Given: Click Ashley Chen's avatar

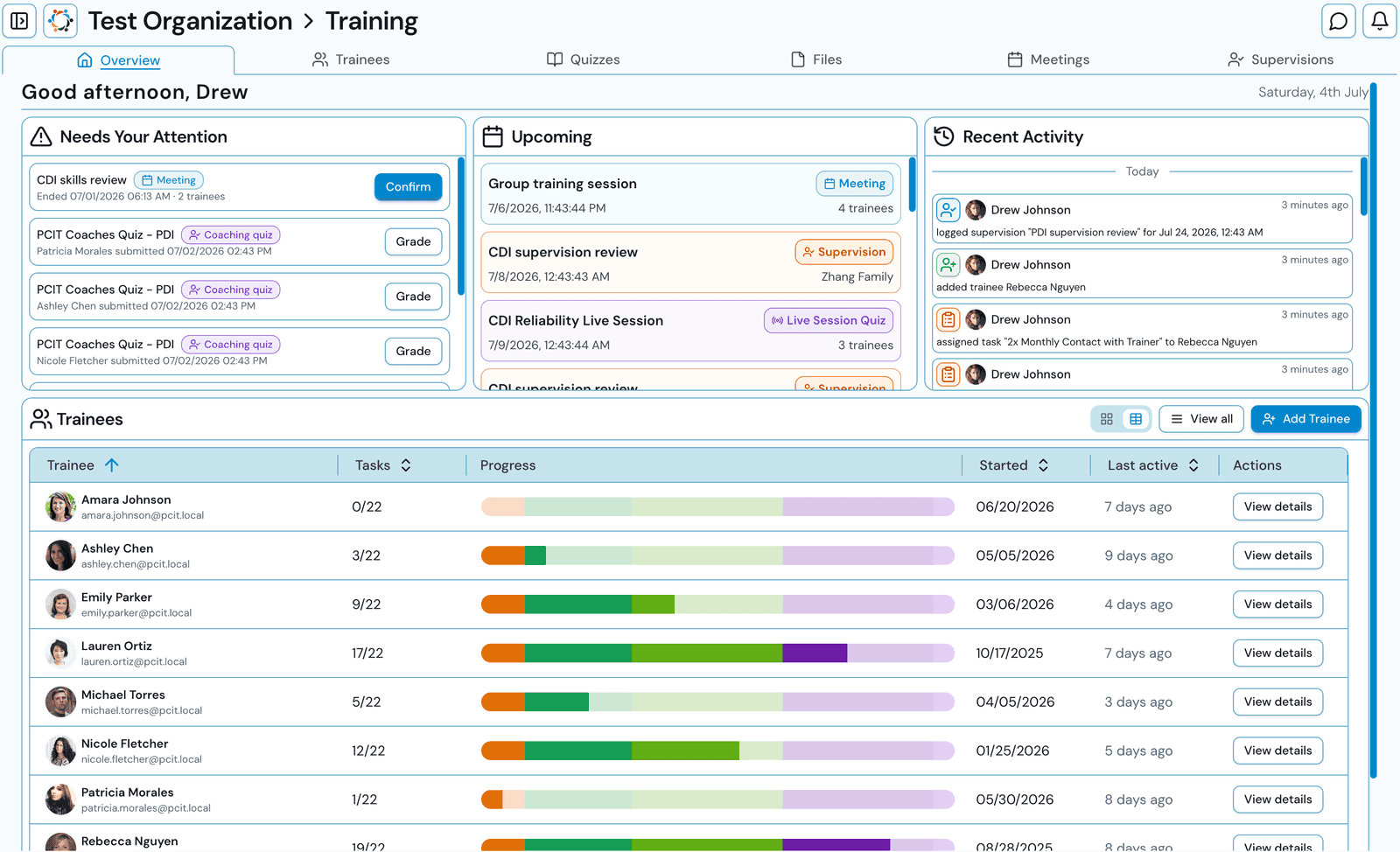Looking at the screenshot, I should pyautogui.click(x=60, y=555).
